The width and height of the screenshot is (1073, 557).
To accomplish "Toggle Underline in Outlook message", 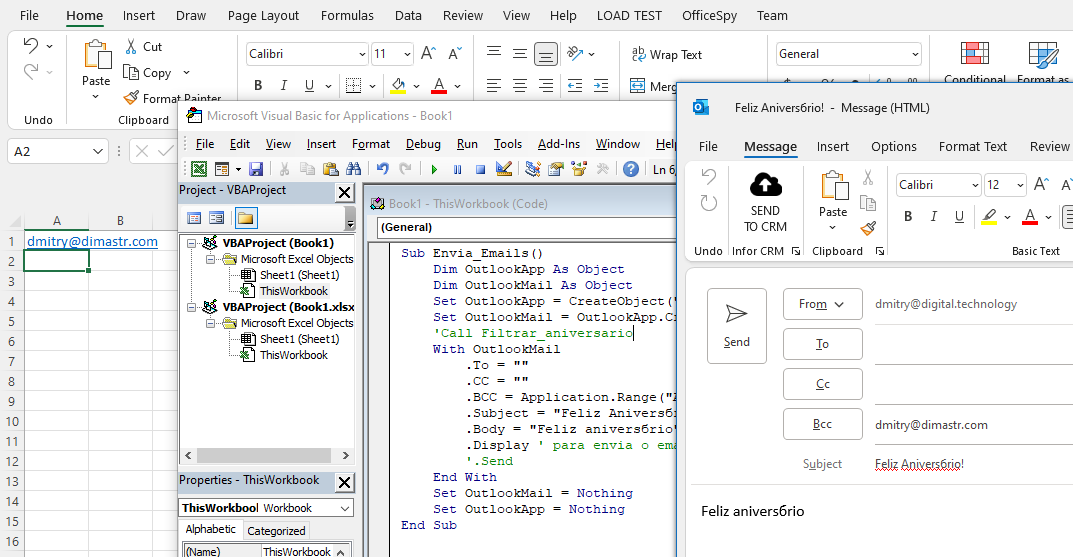I will (959, 217).
